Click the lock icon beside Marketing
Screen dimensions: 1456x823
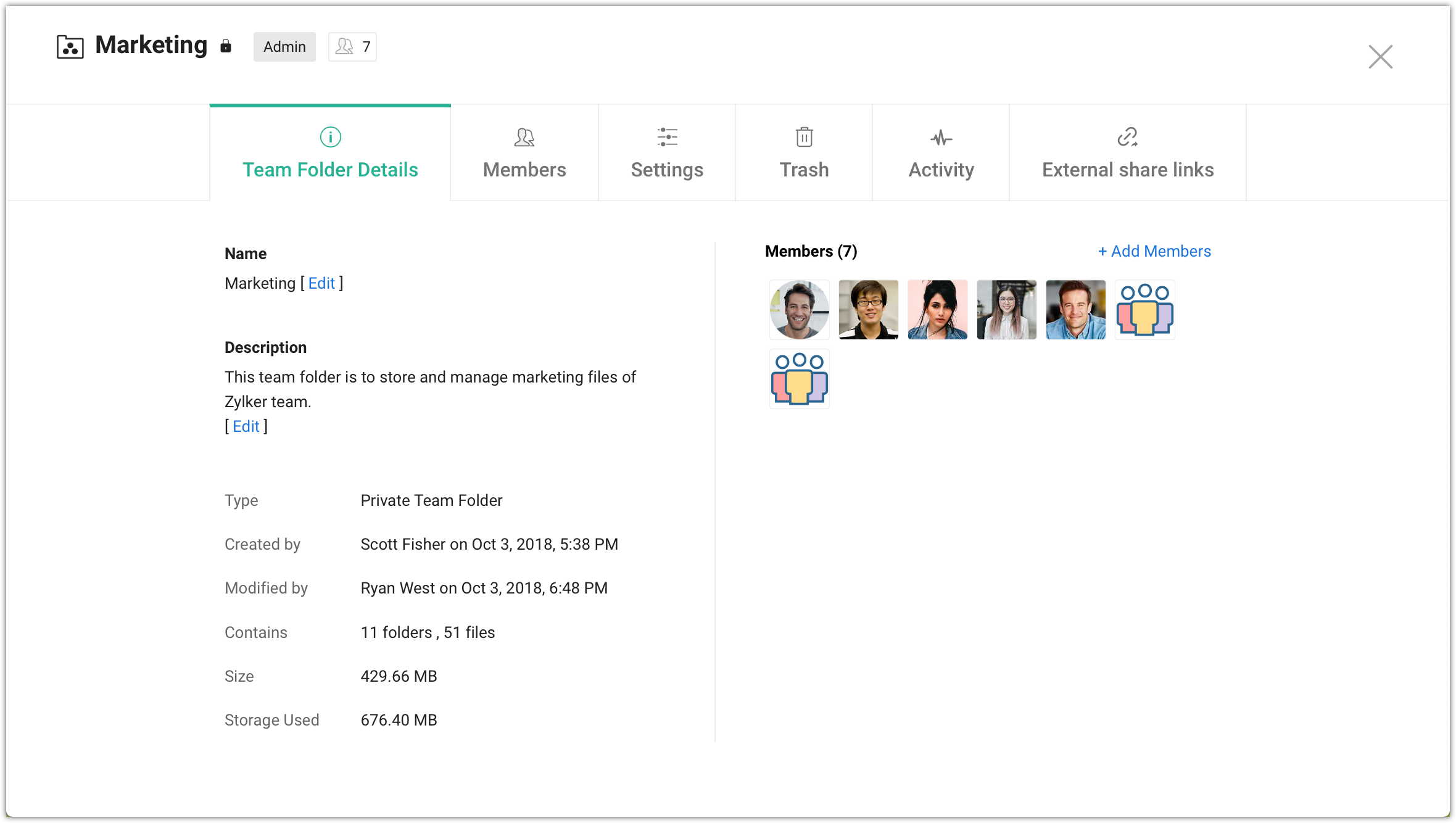pos(226,46)
